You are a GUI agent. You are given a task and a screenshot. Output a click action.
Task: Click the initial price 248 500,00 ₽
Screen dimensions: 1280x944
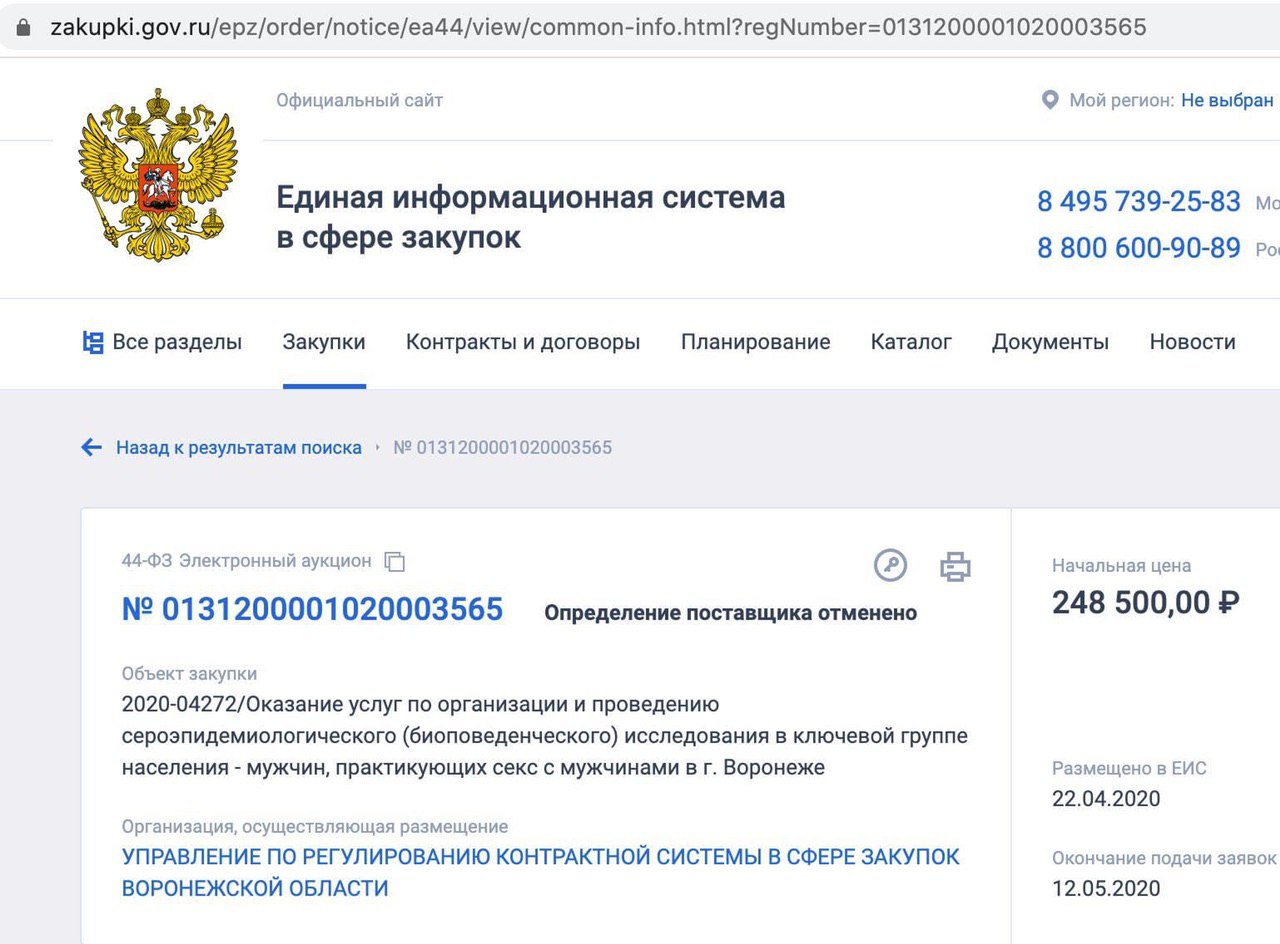[x=1146, y=602]
